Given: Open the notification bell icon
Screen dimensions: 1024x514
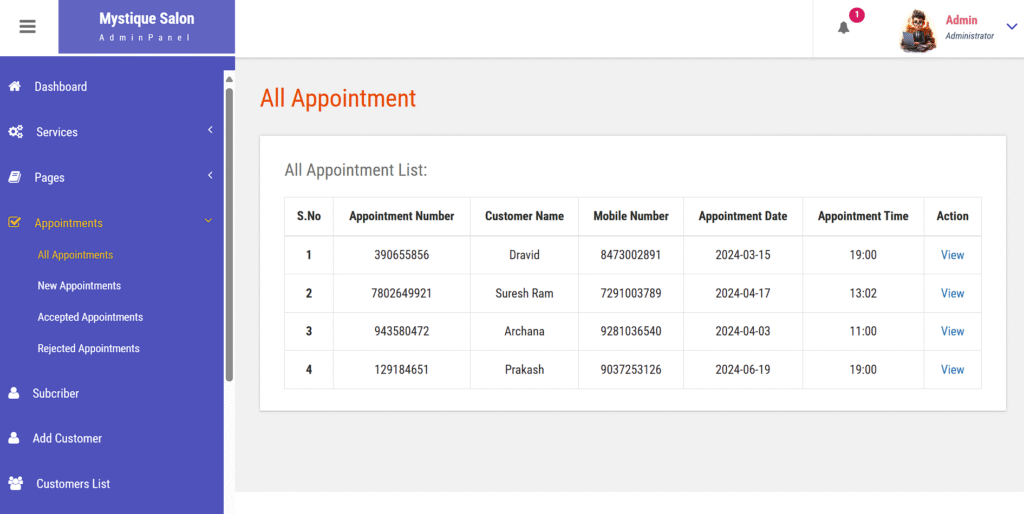Looking at the screenshot, I should tap(844, 27).
